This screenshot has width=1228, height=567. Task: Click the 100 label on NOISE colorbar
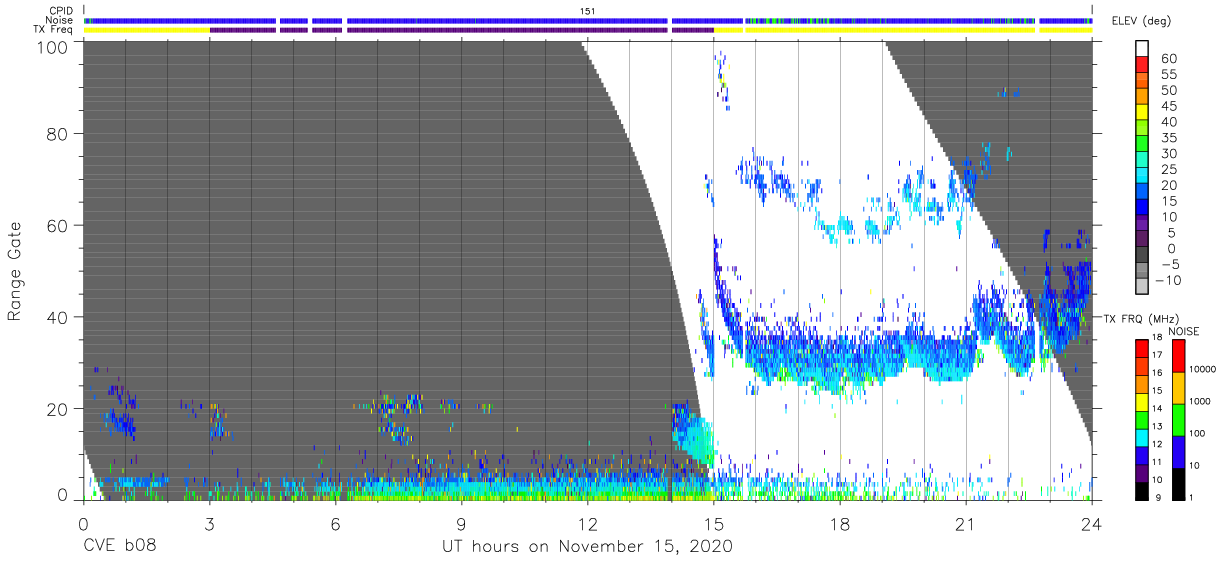pos(1199,433)
